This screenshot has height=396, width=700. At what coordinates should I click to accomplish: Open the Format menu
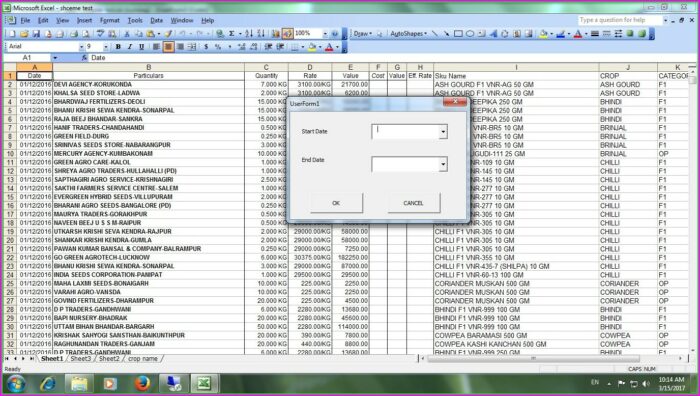pyautogui.click(x=109, y=20)
